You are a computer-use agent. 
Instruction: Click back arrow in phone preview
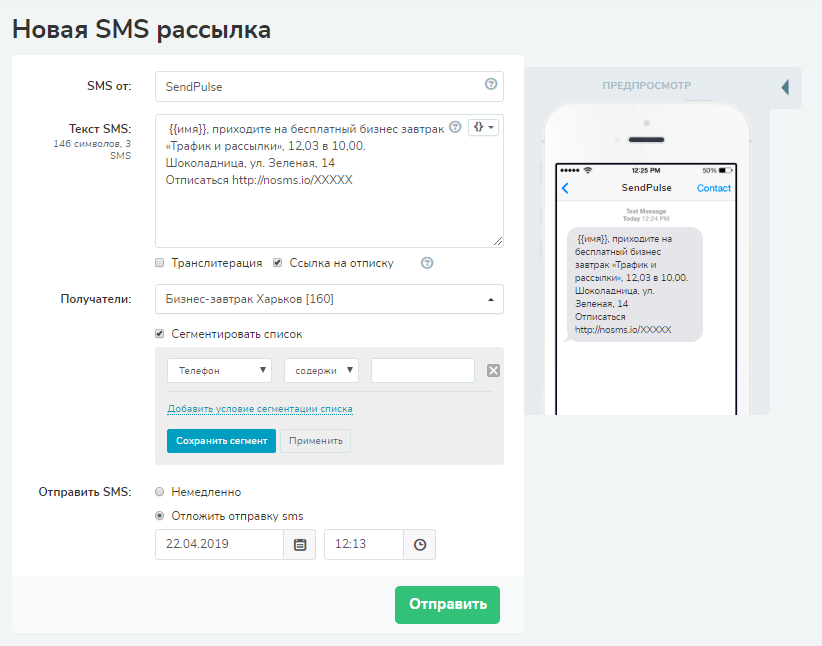(565, 188)
